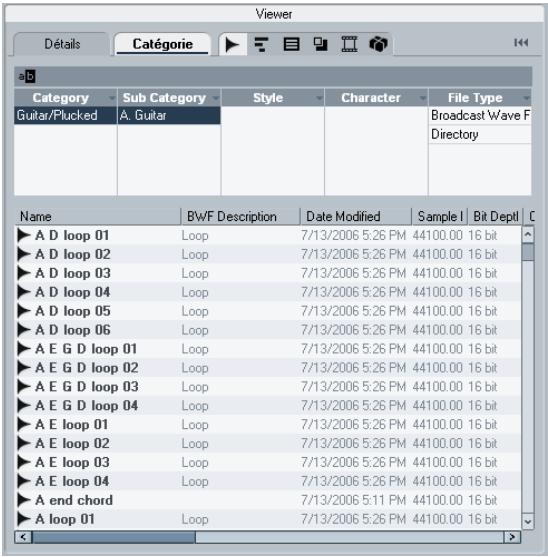The height and width of the screenshot is (557, 548).
Task: Open the File Type column dropdown
Action: click(x=526, y=98)
